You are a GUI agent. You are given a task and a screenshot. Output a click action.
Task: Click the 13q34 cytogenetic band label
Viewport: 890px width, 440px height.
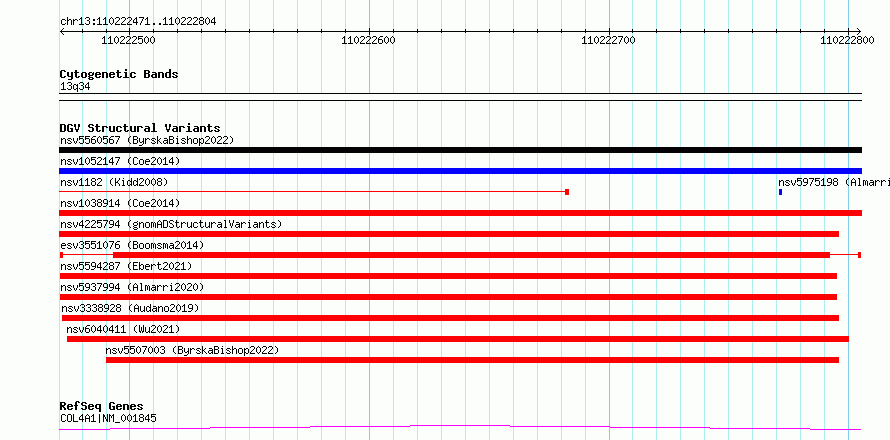[x=75, y=87]
